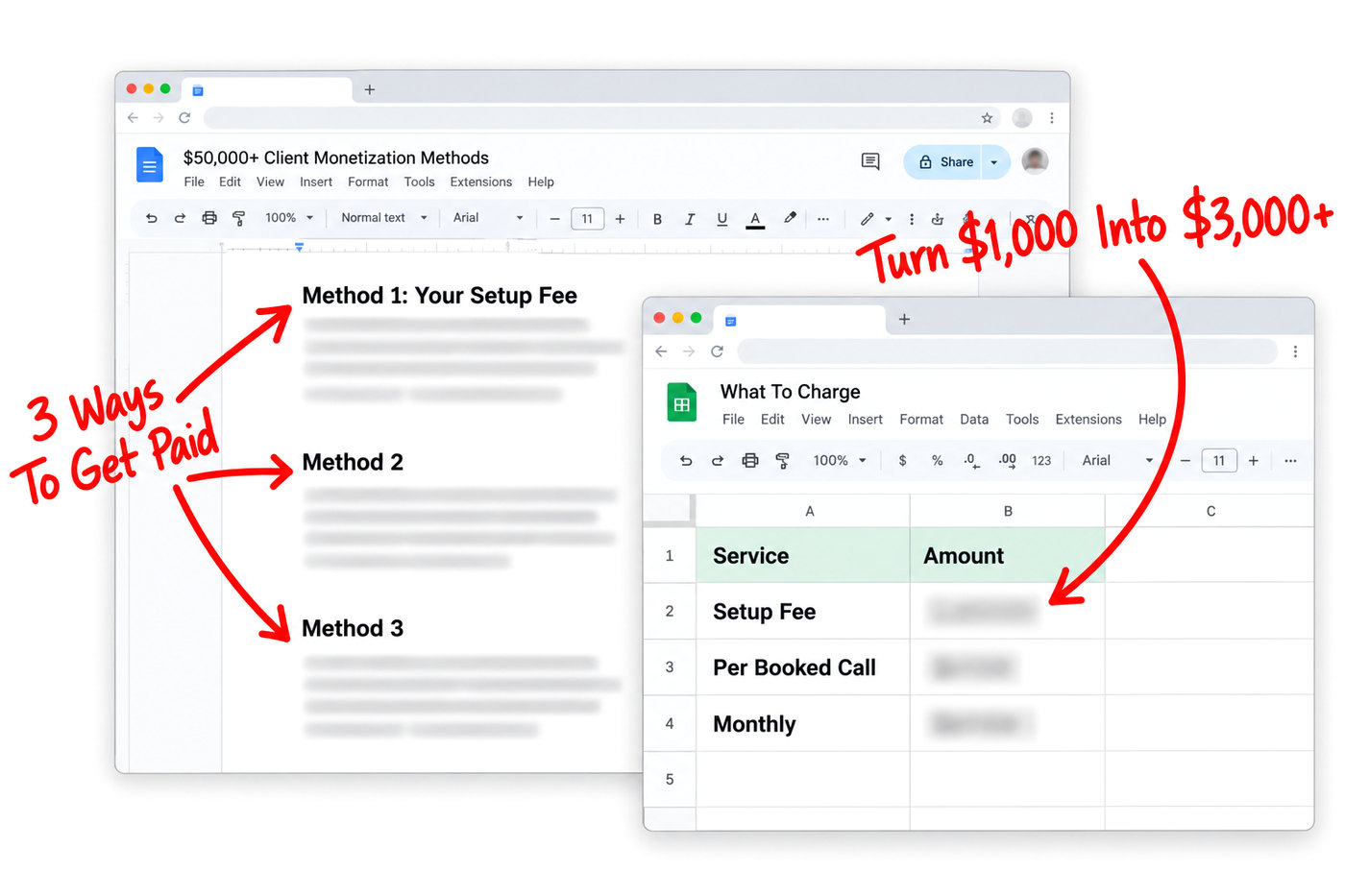The height and width of the screenshot is (896, 1345).
Task: Open the Extensions menu in Docs
Action: [480, 182]
